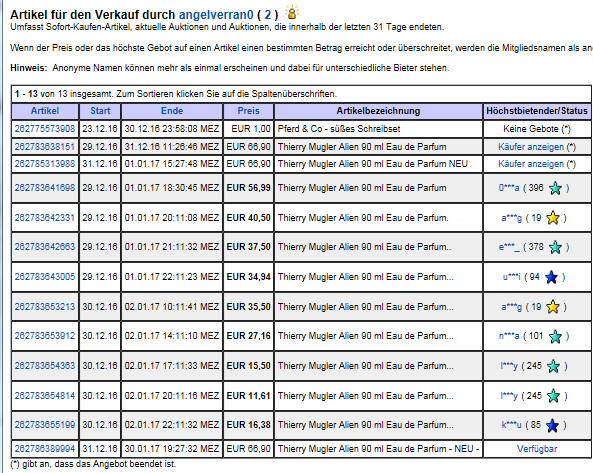The height and width of the screenshot is (473, 593).
Task: Open seller profile angelverran0
Action: click(x=216, y=14)
